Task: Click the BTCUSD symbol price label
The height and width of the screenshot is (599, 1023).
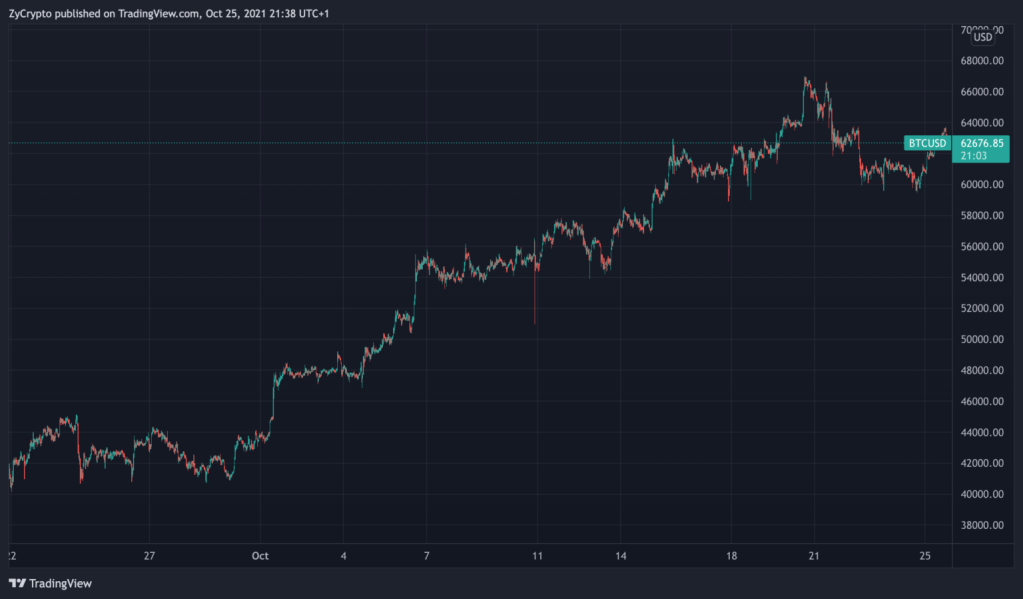Action: point(927,143)
